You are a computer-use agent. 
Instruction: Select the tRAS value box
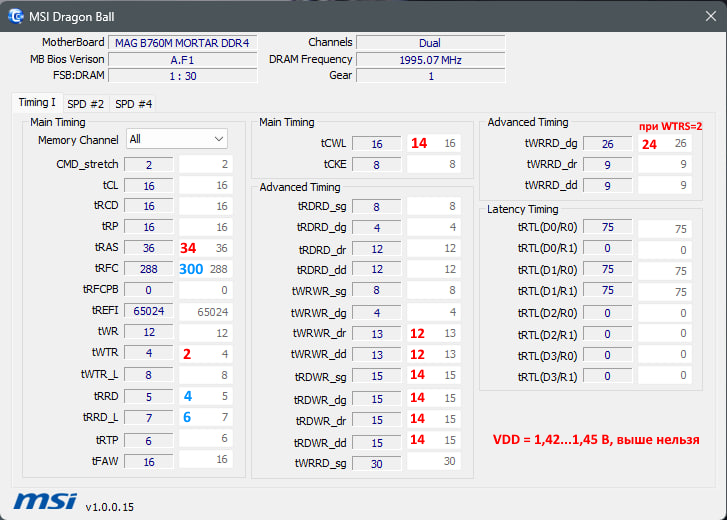point(148,248)
